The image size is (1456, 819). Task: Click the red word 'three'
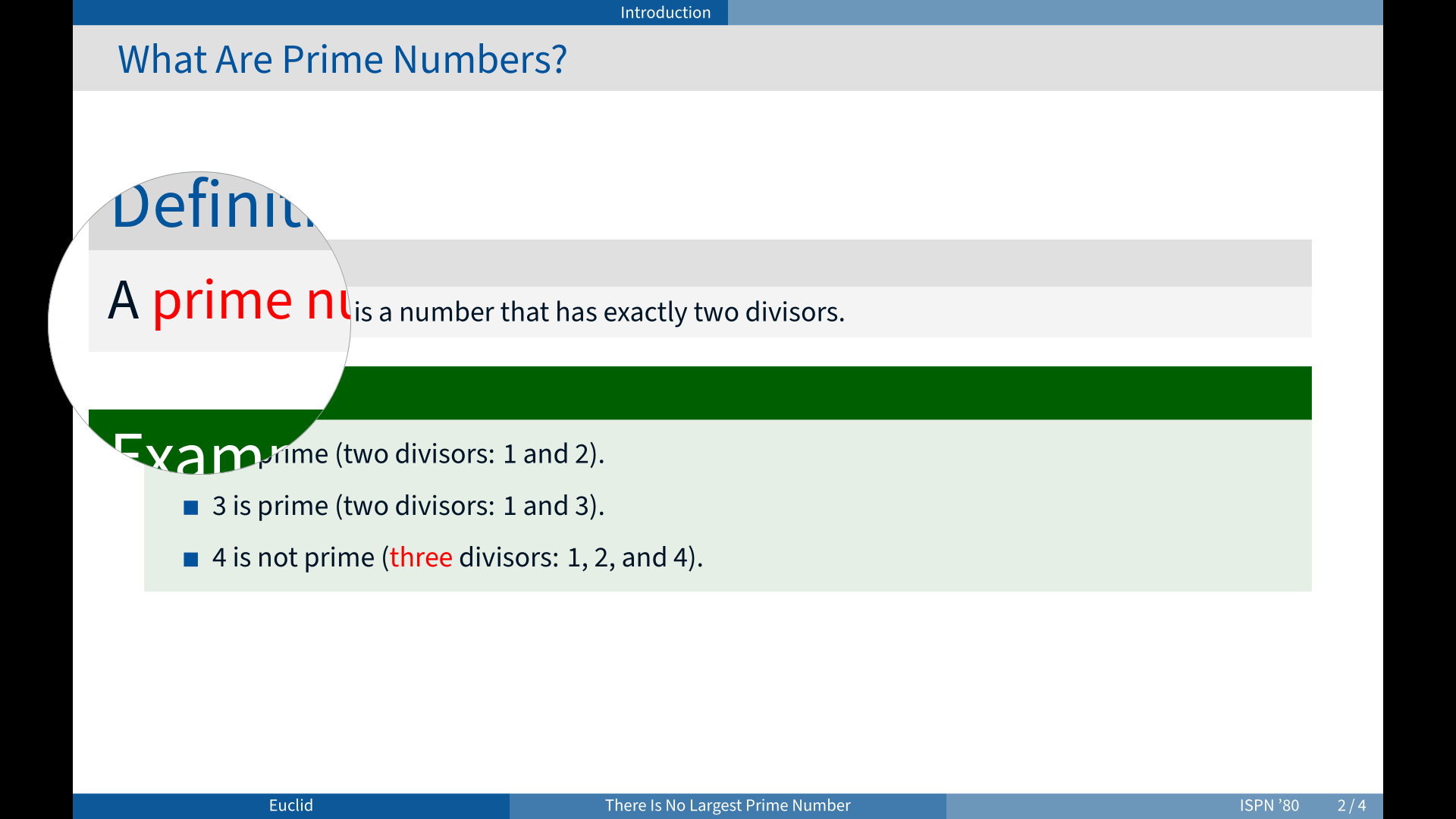pyautogui.click(x=421, y=557)
